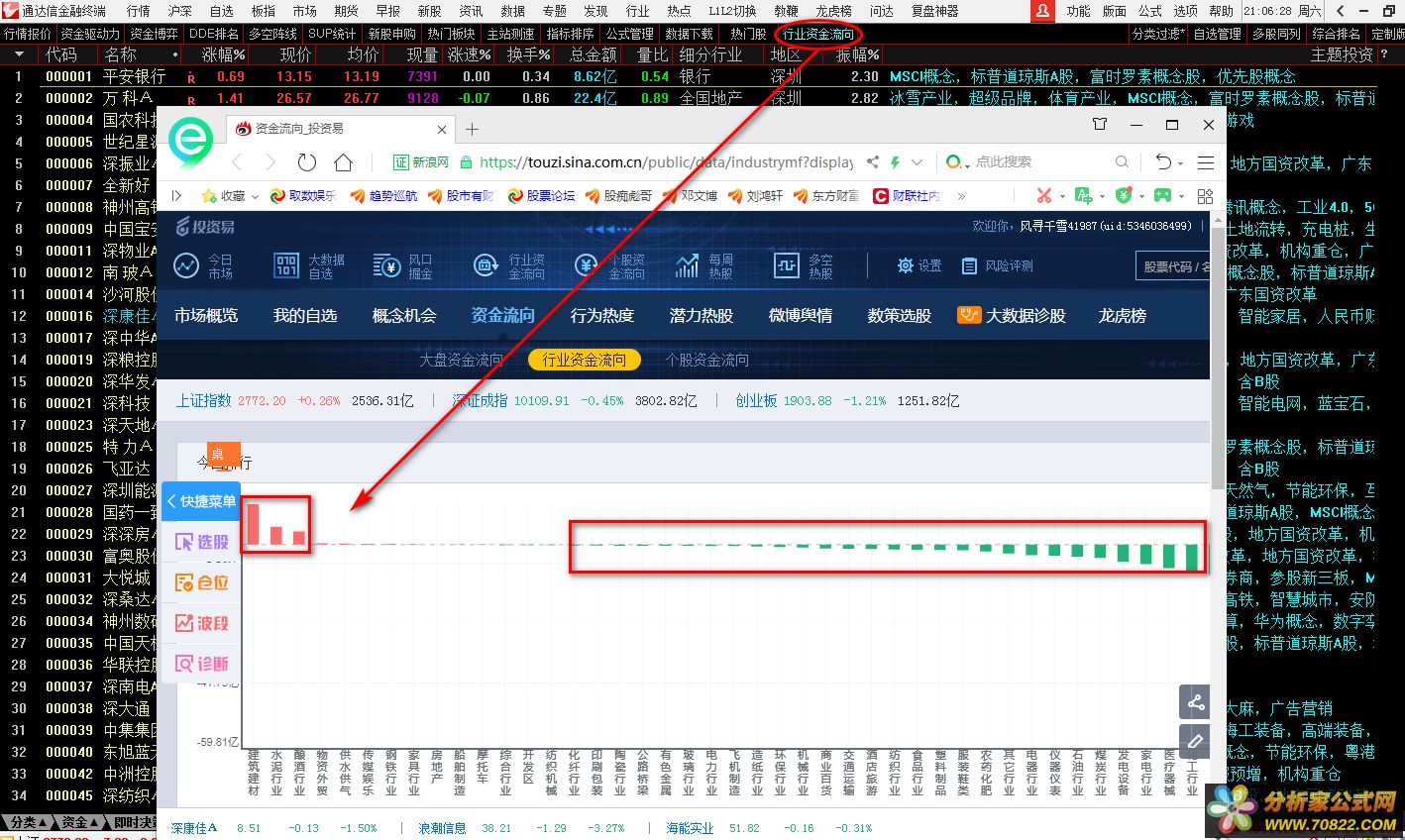The image size is (1405, 840).
Task: Switch to 行为热度 tab
Action: (602, 316)
